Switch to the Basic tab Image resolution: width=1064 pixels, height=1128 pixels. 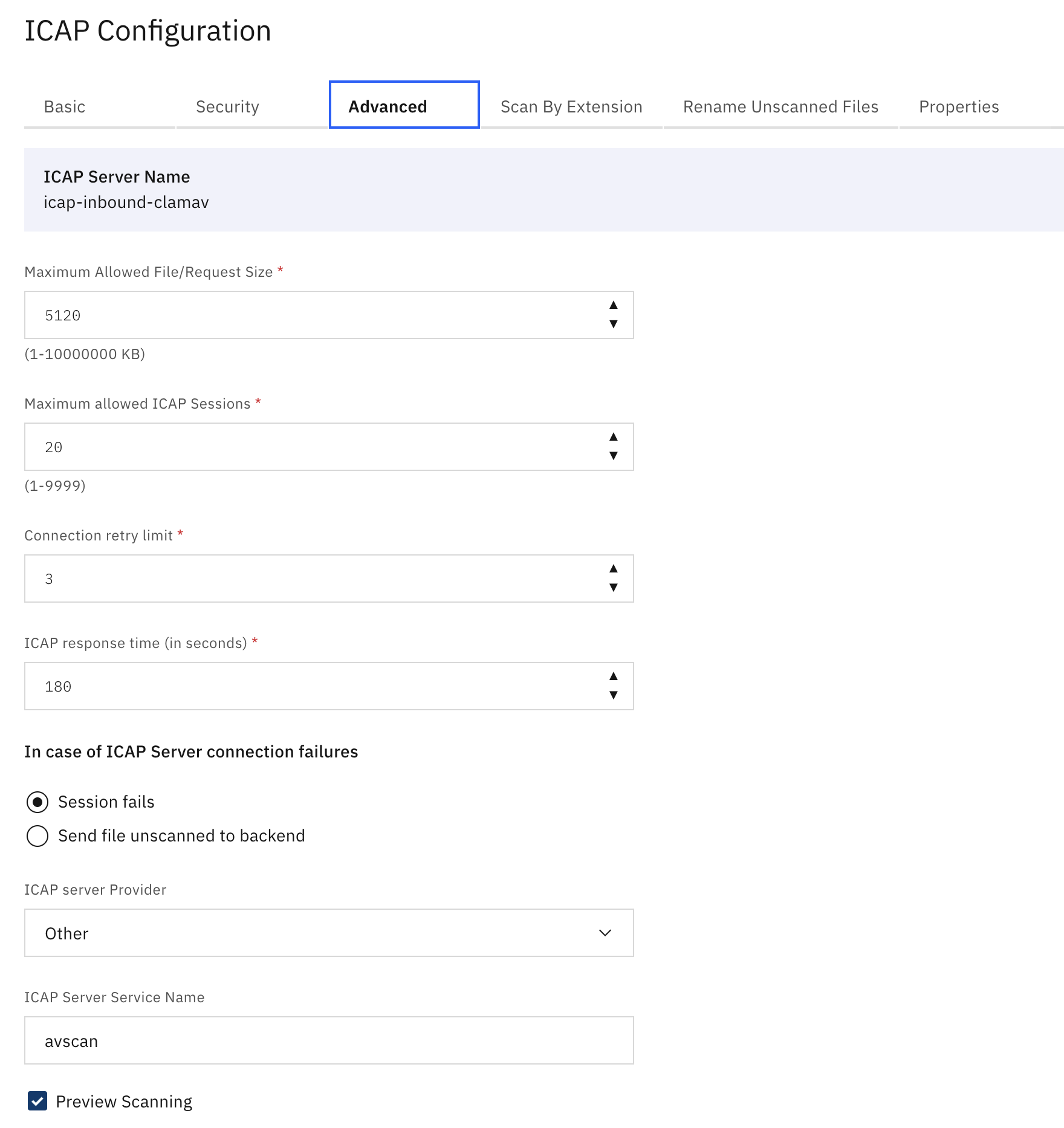65,107
